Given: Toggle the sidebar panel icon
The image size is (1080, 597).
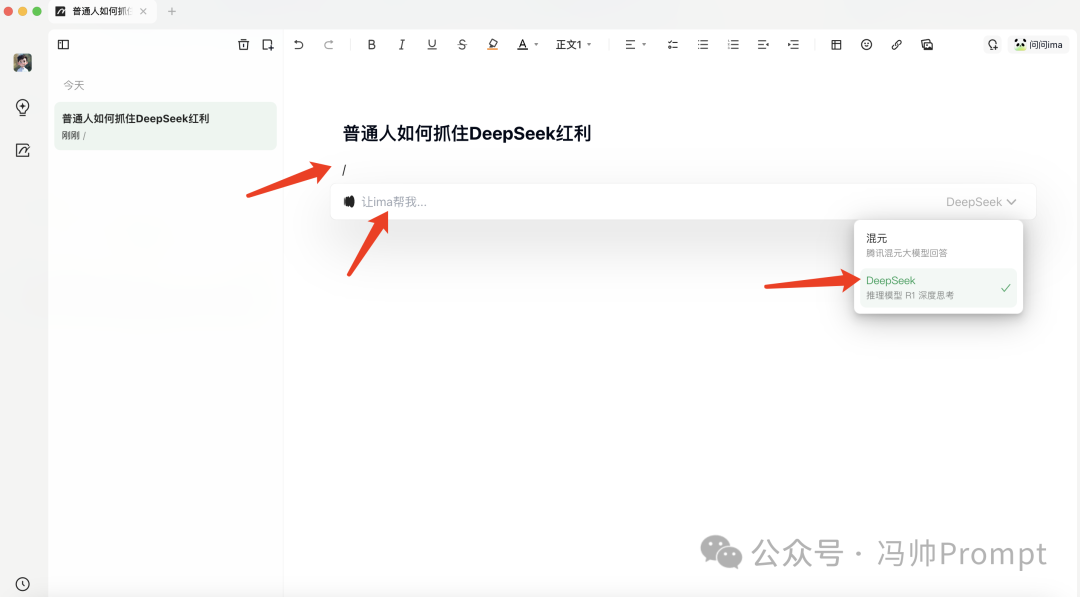Looking at the screenshot, I should (x=63, y=45).
